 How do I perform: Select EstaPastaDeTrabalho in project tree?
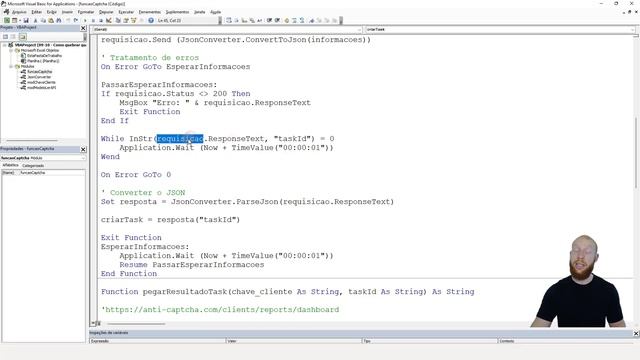[x=44, y=56]
